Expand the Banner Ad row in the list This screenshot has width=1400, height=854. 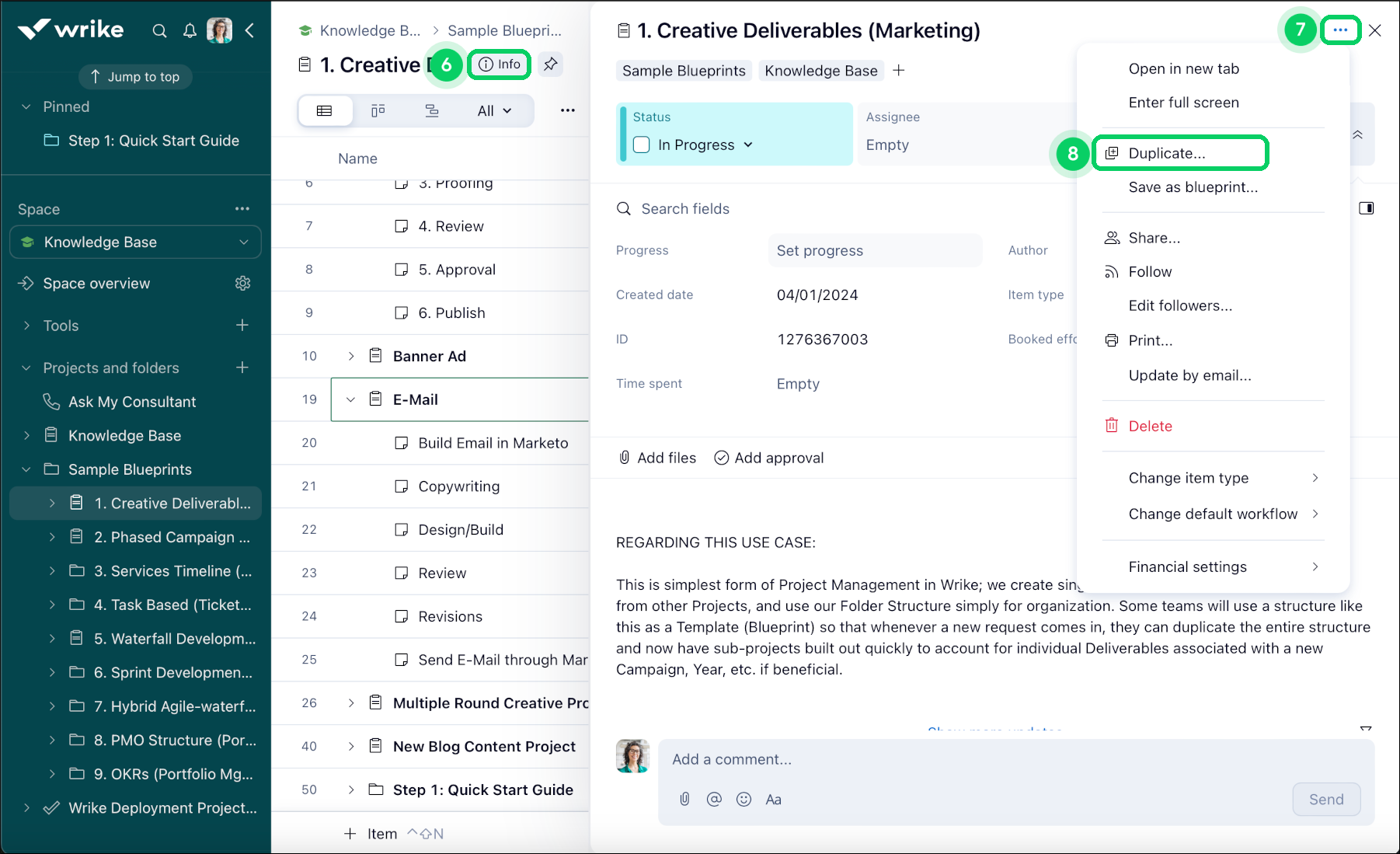coord(351,356)
